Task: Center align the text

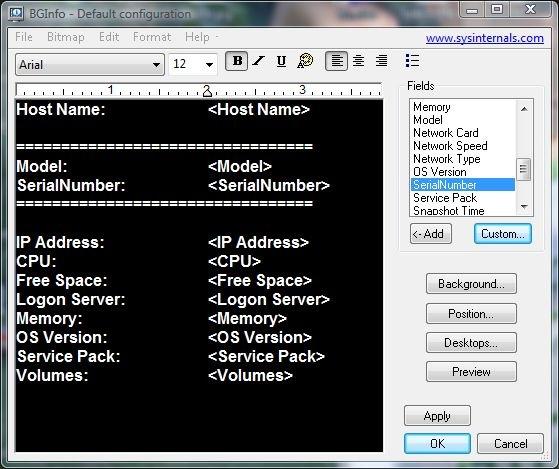Action: 358,61
